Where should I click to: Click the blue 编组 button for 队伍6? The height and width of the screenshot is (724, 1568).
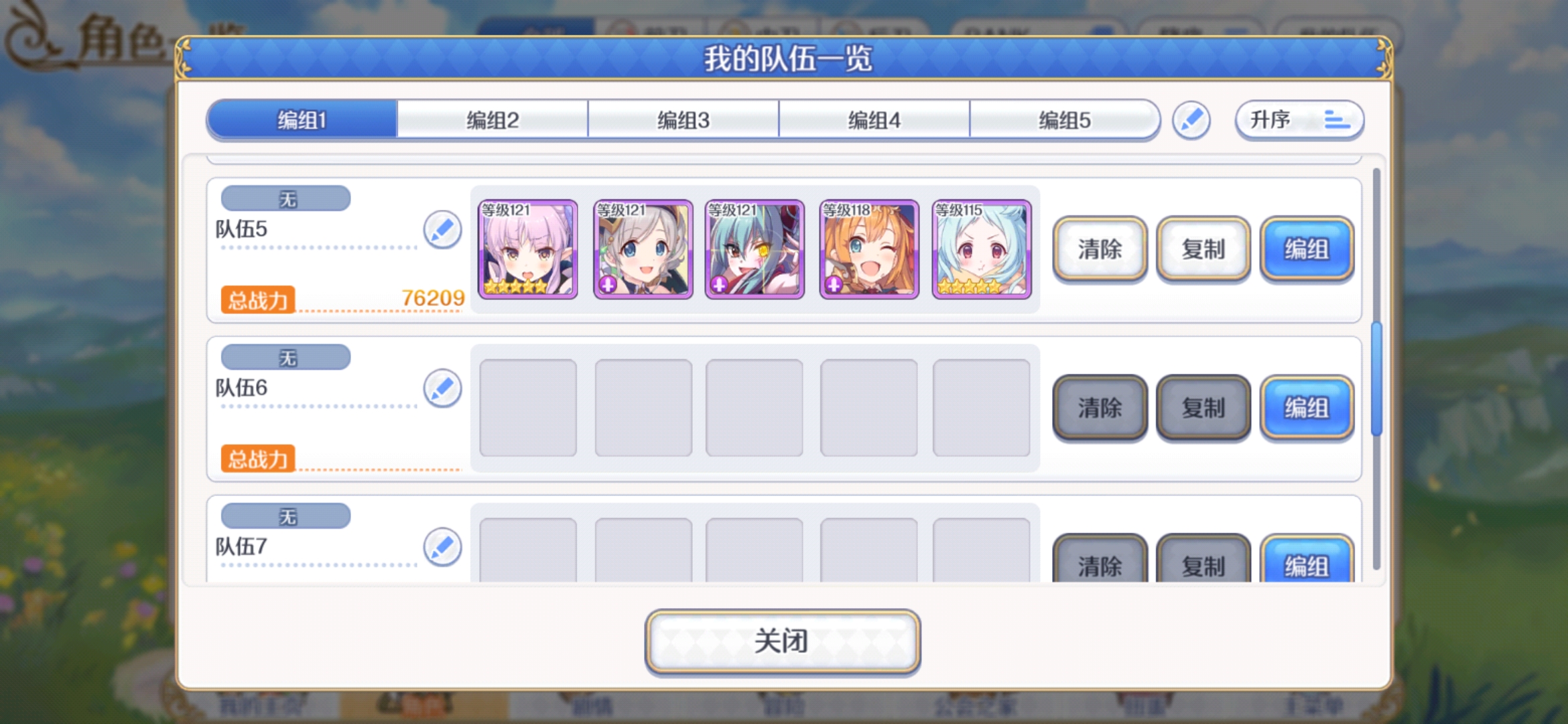click(1307, 408)
